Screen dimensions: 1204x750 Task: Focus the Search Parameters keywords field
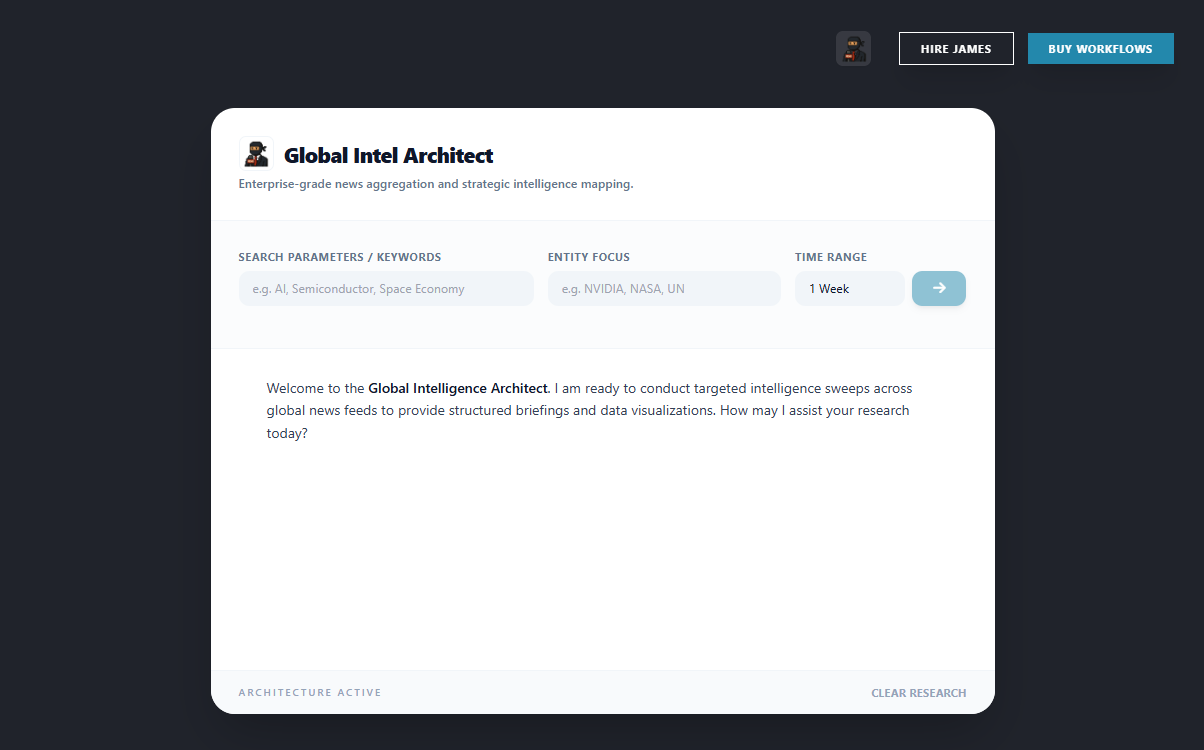pyautogui.click(x=386, y=288)
